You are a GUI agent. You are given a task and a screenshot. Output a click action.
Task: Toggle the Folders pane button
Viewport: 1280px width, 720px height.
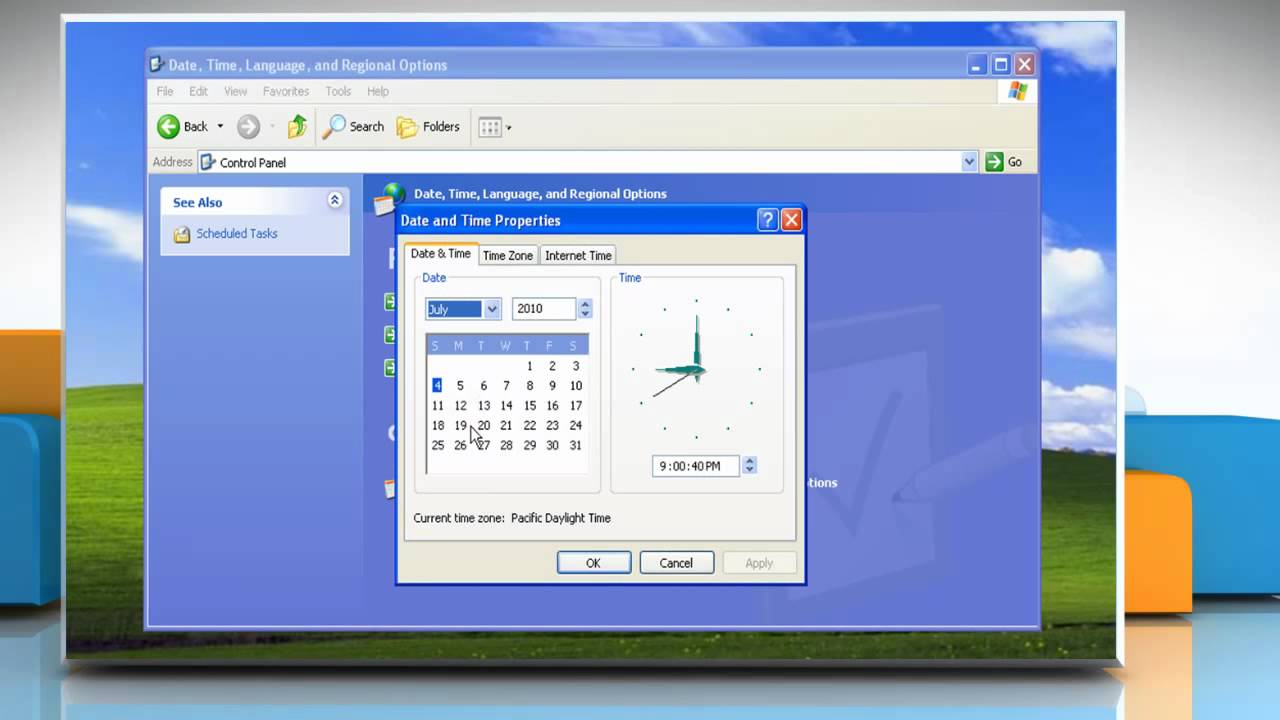pyautogui.click(x=428, y=126)
